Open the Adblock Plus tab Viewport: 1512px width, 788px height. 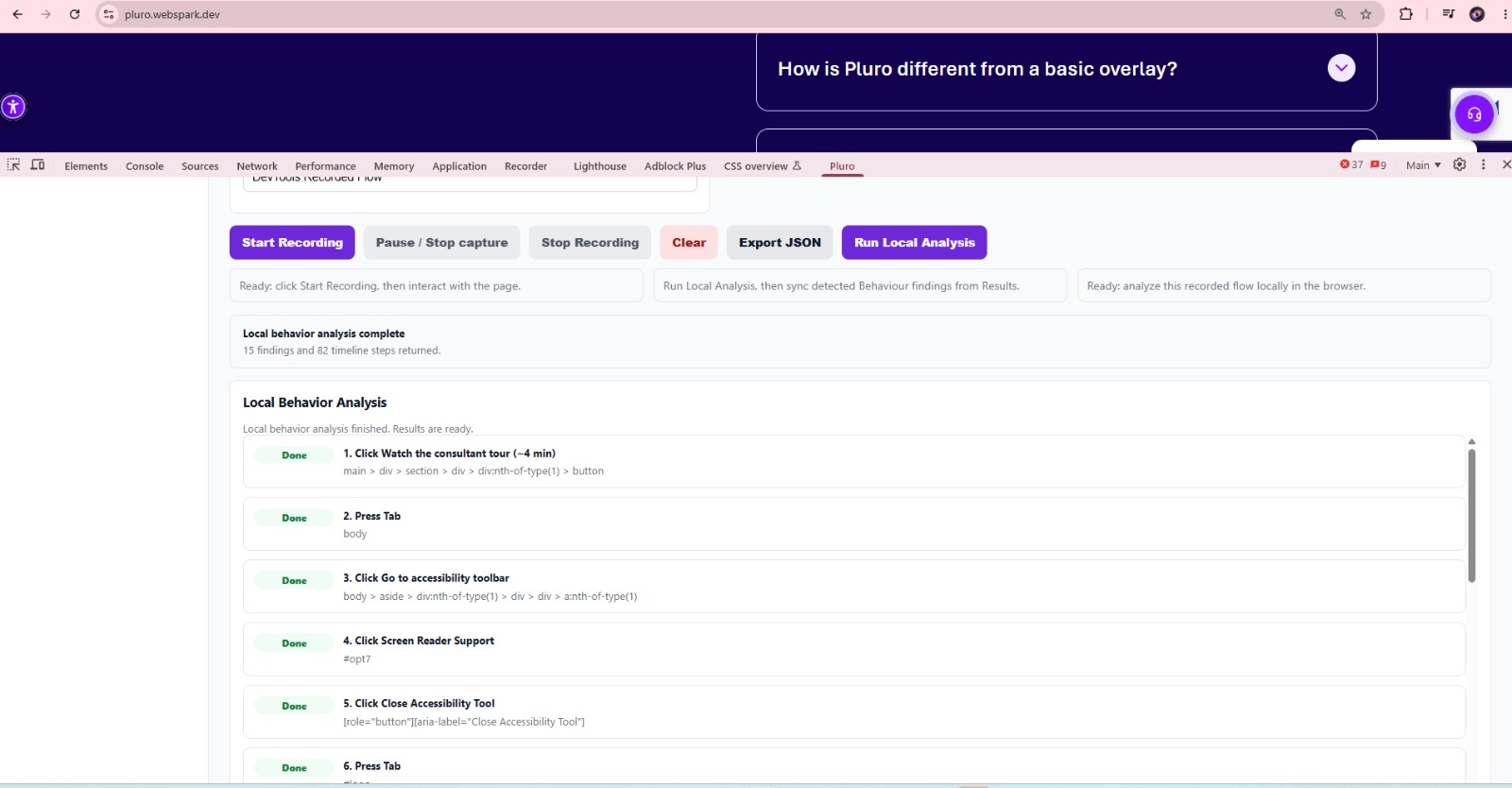(675, 166)
